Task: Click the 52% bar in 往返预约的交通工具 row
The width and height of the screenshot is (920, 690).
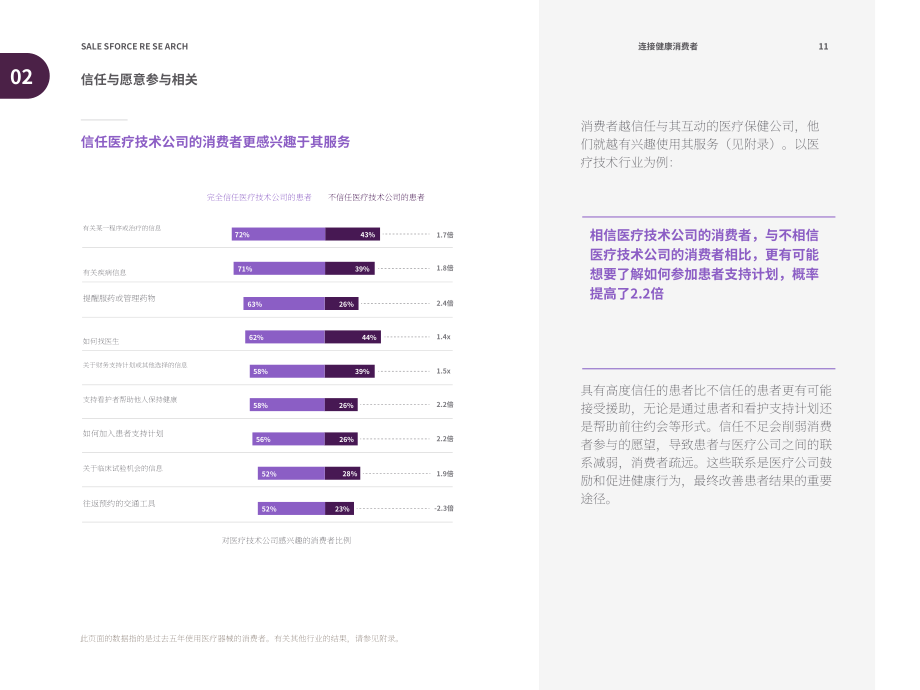Action: [292, 509]
